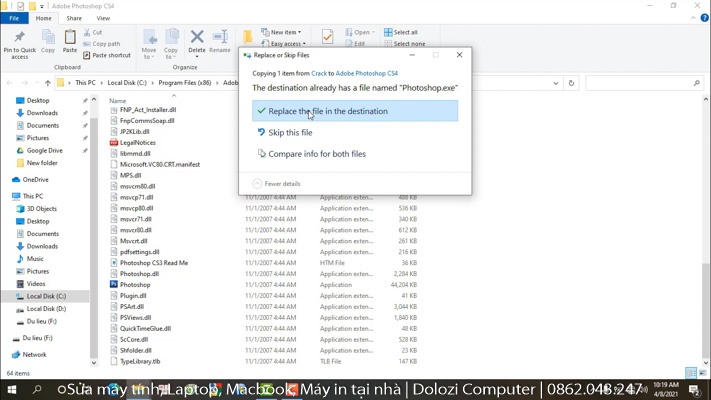Select Local Disk (D:) in the navigation pane

46,309
